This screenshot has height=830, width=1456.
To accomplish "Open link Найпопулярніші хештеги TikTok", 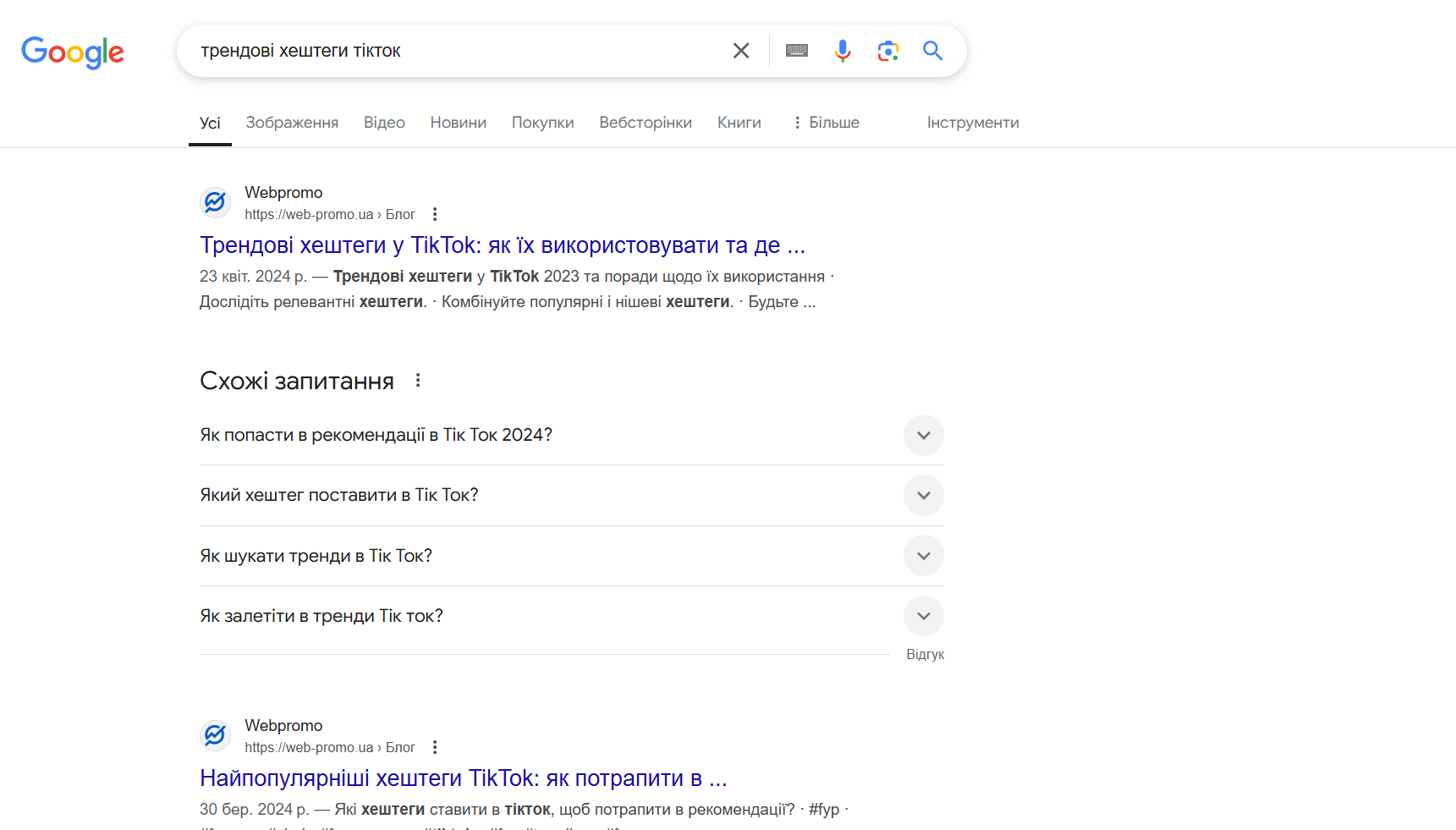I will pyautogui.click(x=464, y=778).
